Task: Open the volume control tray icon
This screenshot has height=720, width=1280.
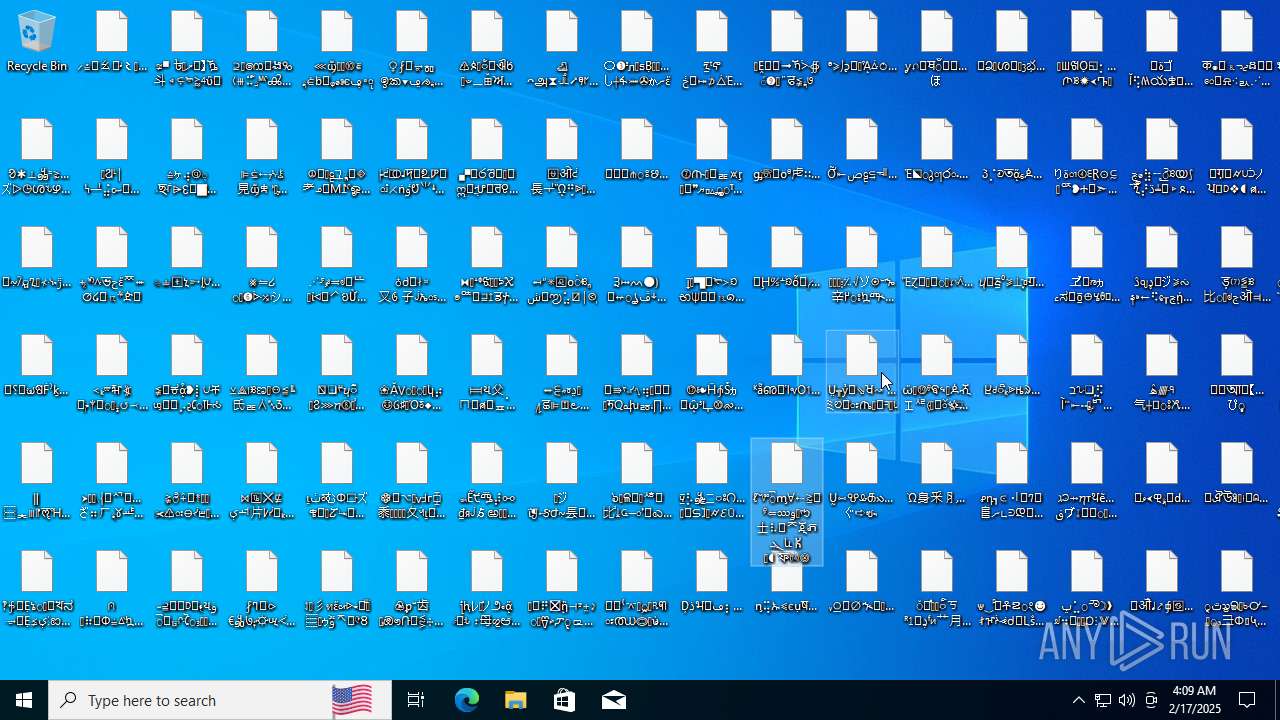Action: (1127, 700)
